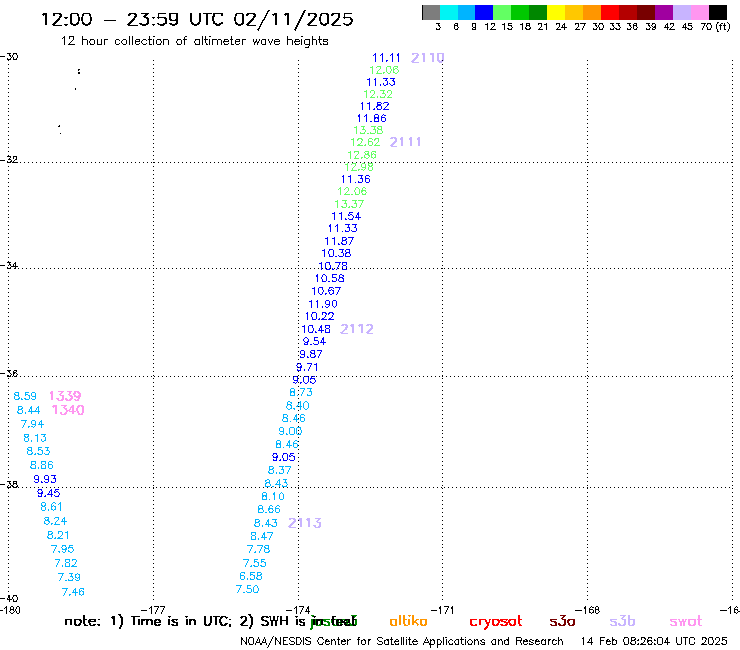Click the swot time marker '1340'
Screen dimensions: 740x650
(x=68, y=410)
